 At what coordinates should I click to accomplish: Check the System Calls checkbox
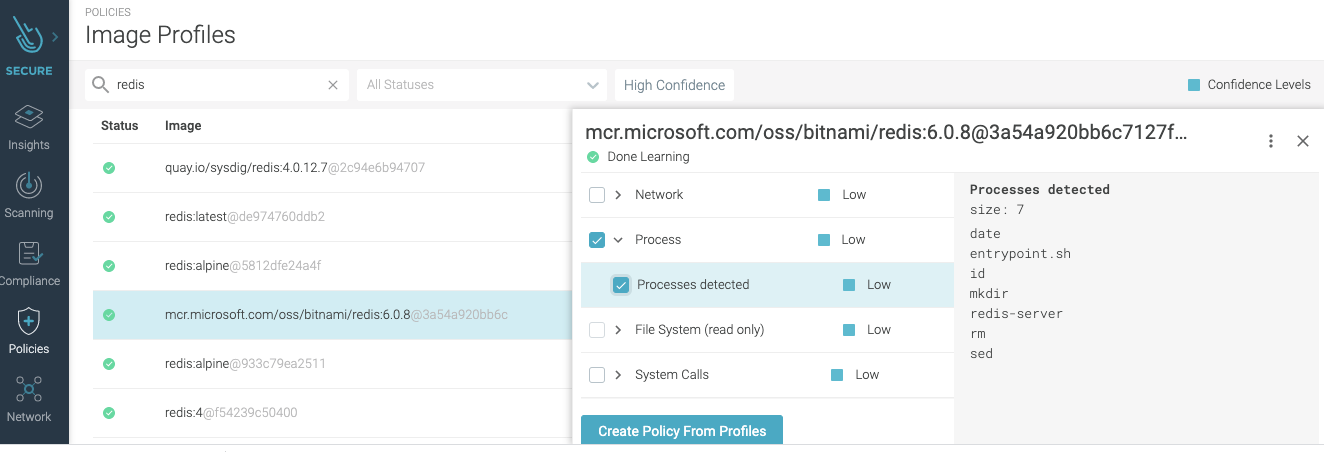pyautogui.click(x=597, y=375)
